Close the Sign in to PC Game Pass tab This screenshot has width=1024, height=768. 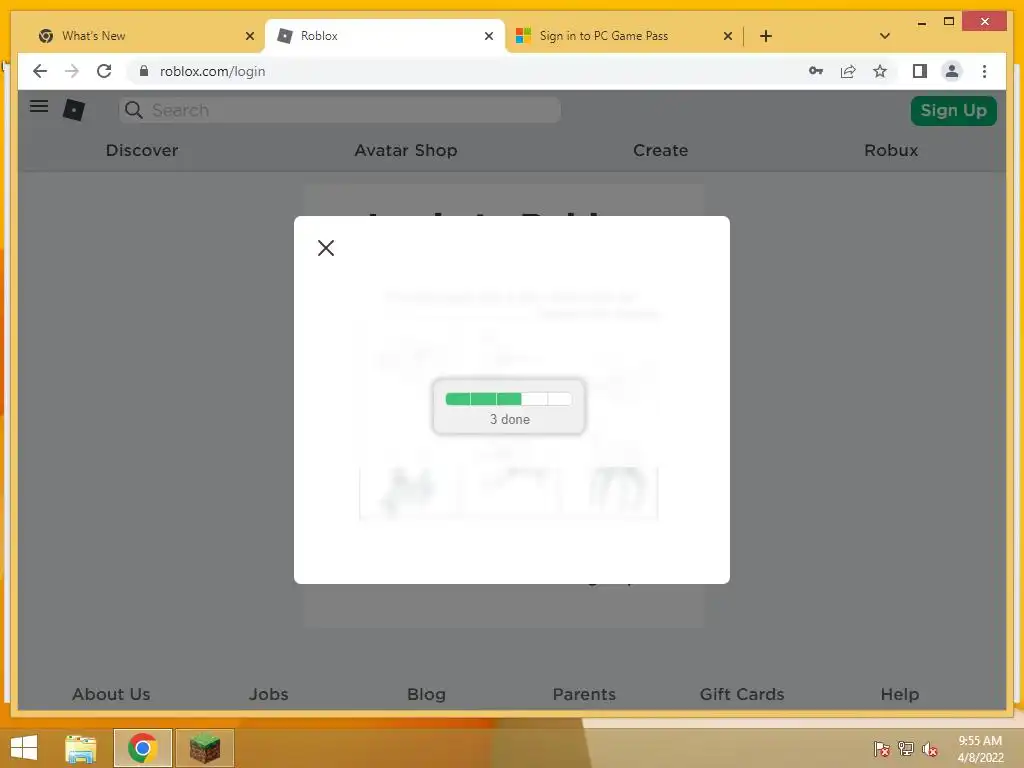click(x=728, y=36)
